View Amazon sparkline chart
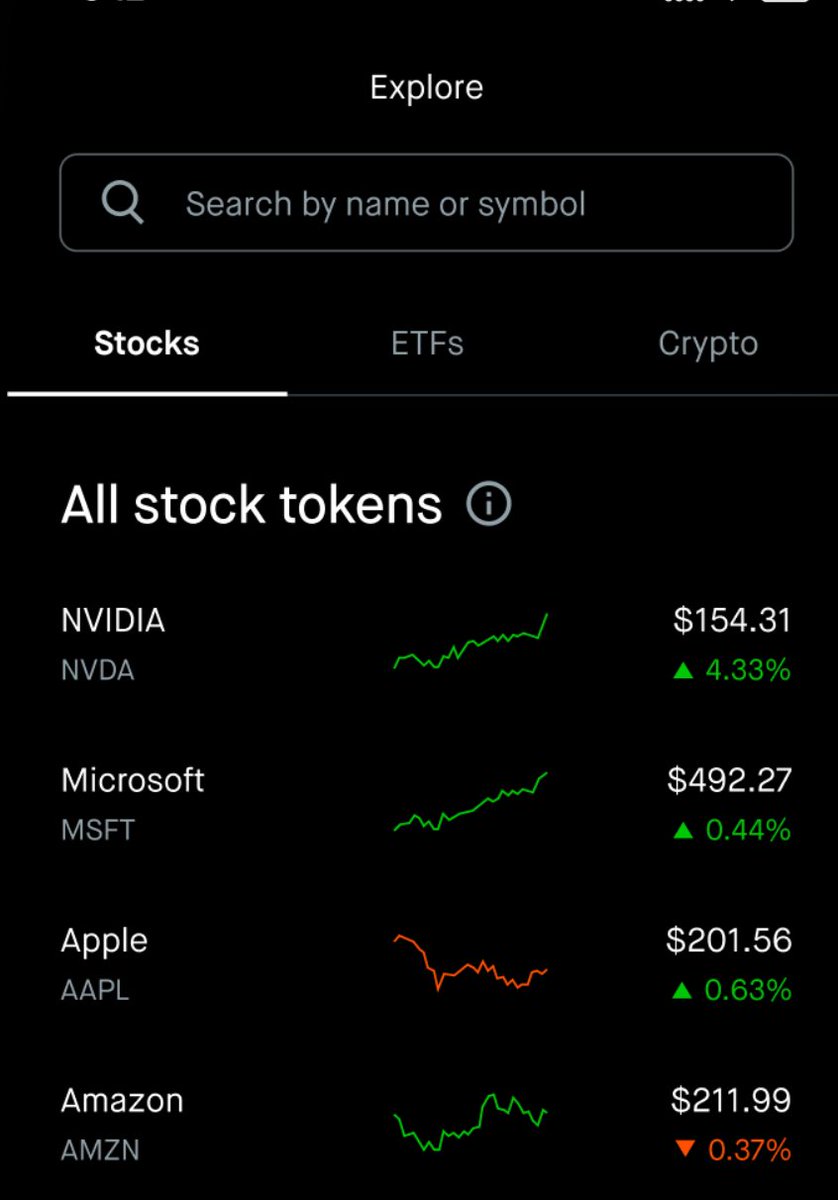This screenshot has height=1200, width=838. 471,1122
